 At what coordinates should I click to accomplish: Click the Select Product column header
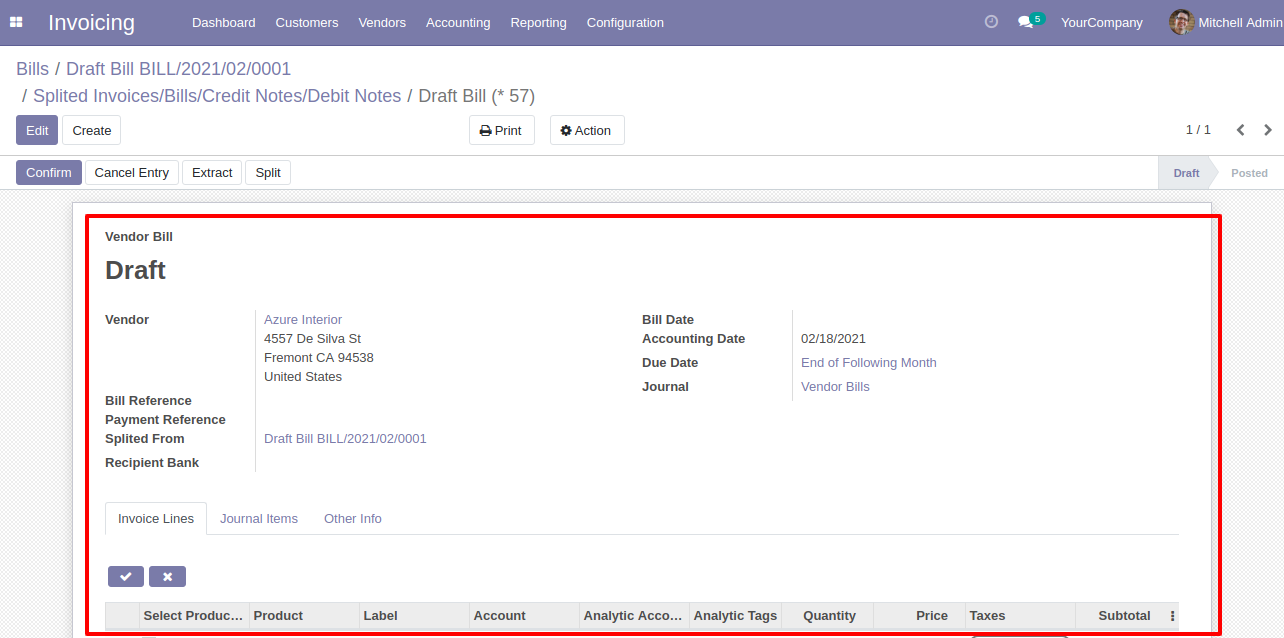tap(194, 616)
